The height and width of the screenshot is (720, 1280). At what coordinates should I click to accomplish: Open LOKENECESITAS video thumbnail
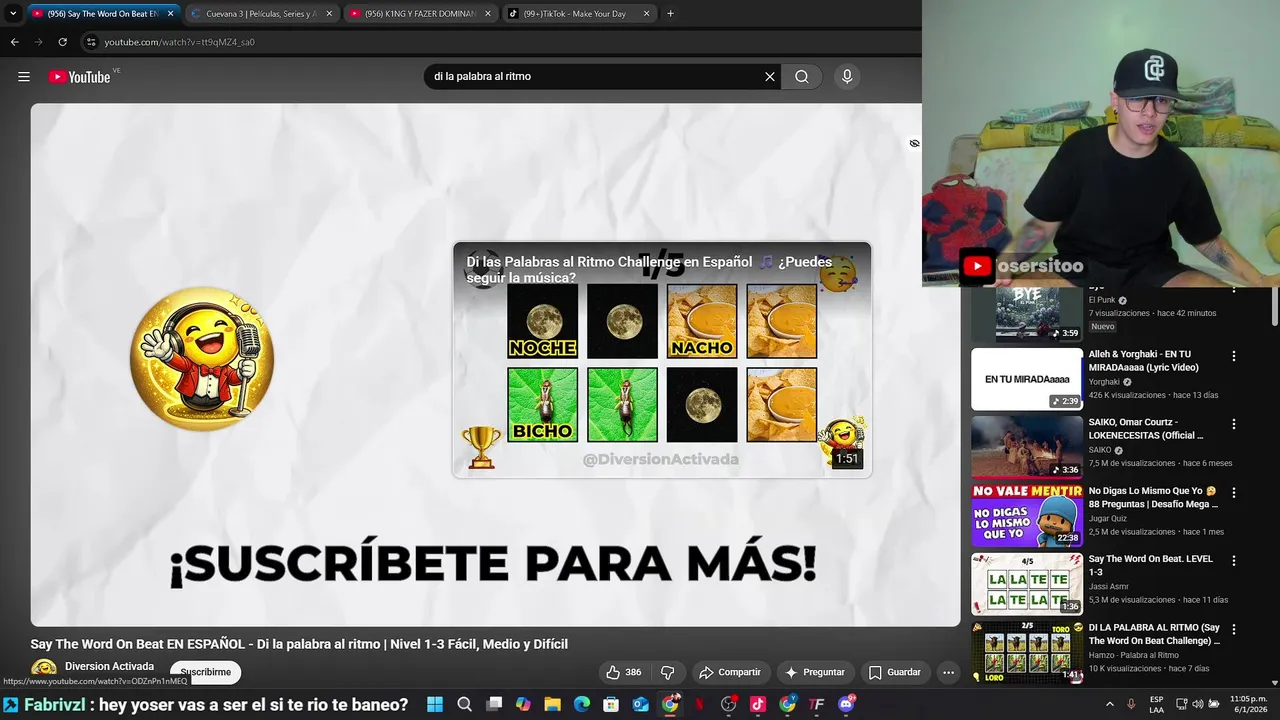(1027, 447)
